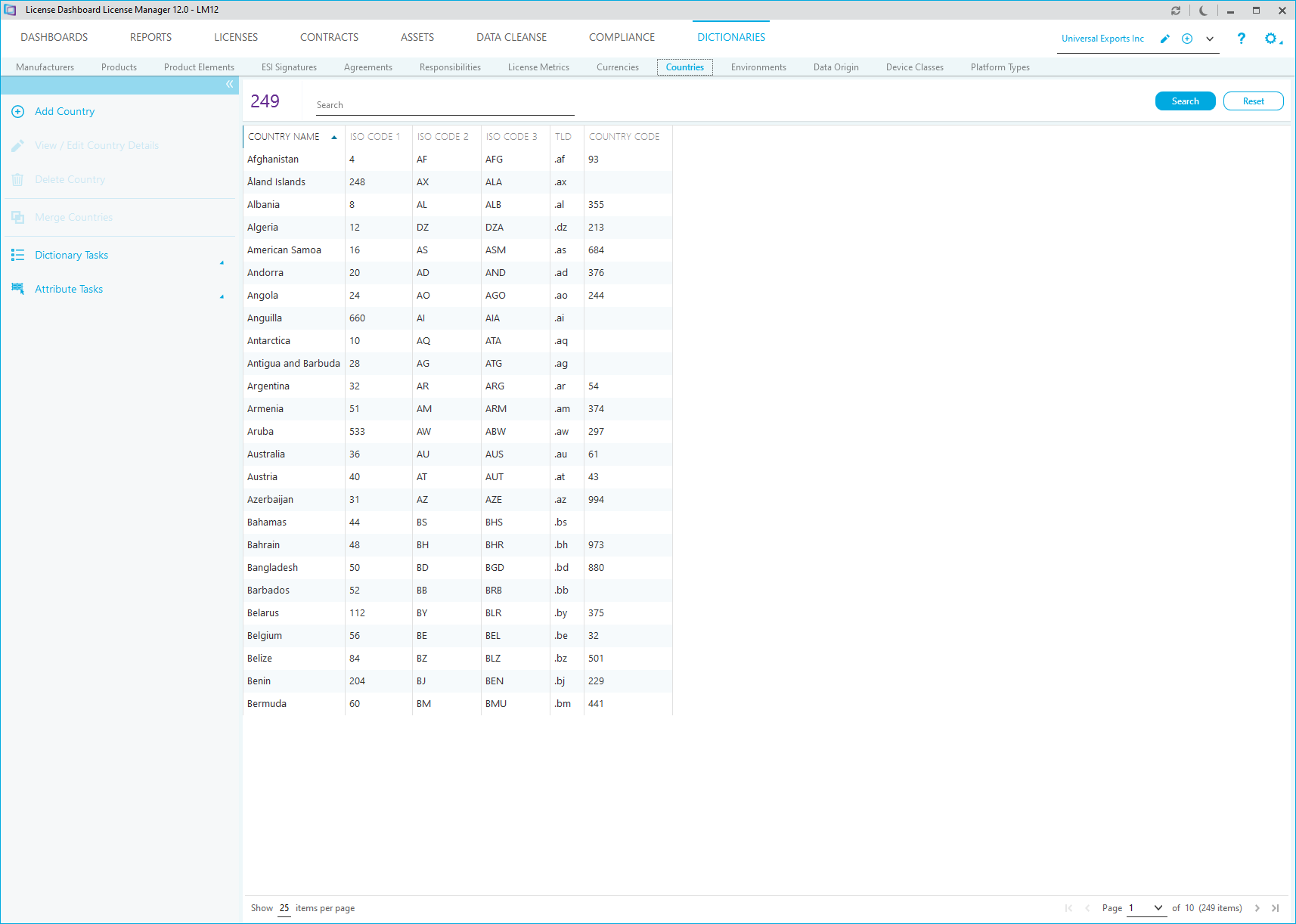Edit the Universal Exports Inc pencil icon
1296x924 pixels.
1165,39
